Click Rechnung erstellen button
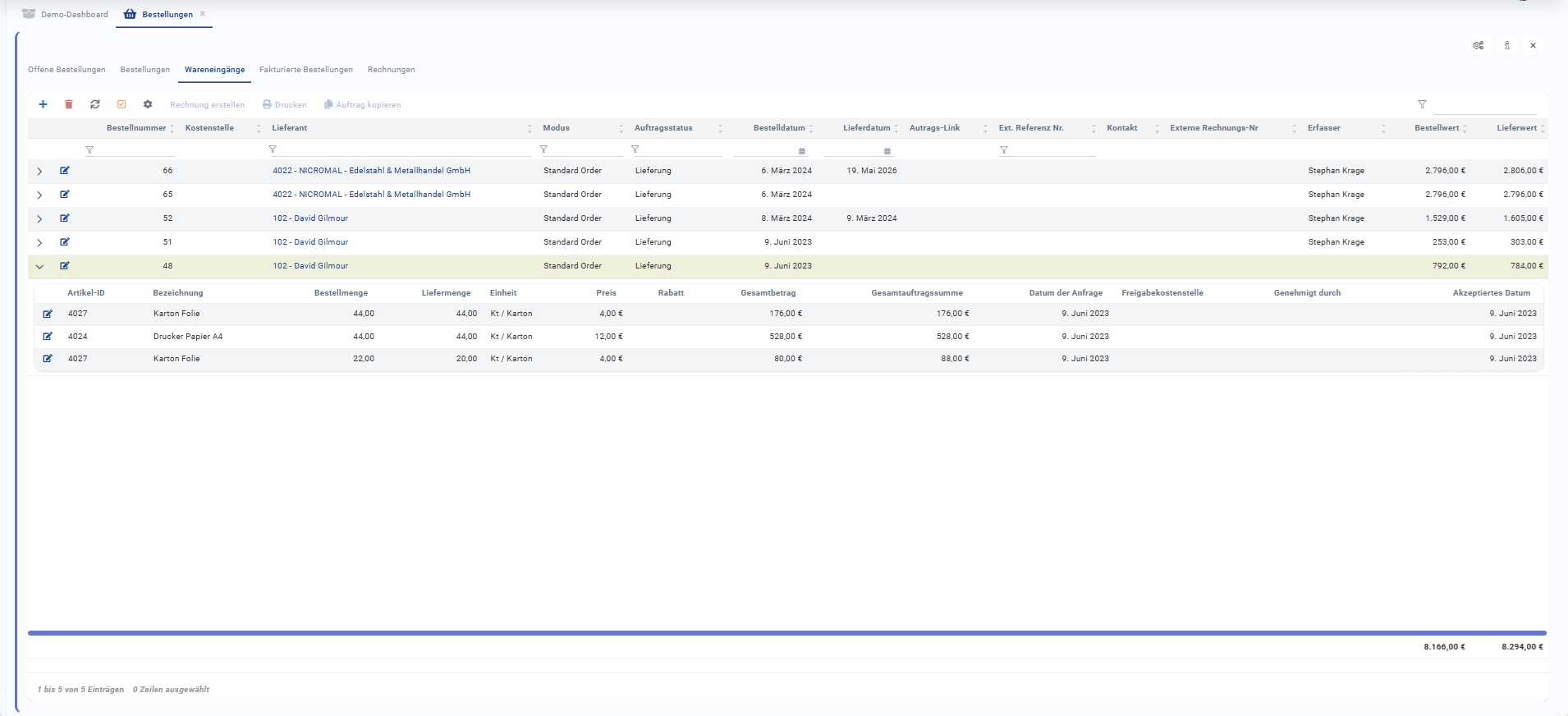1568x716 pixels. click(207, 105)
